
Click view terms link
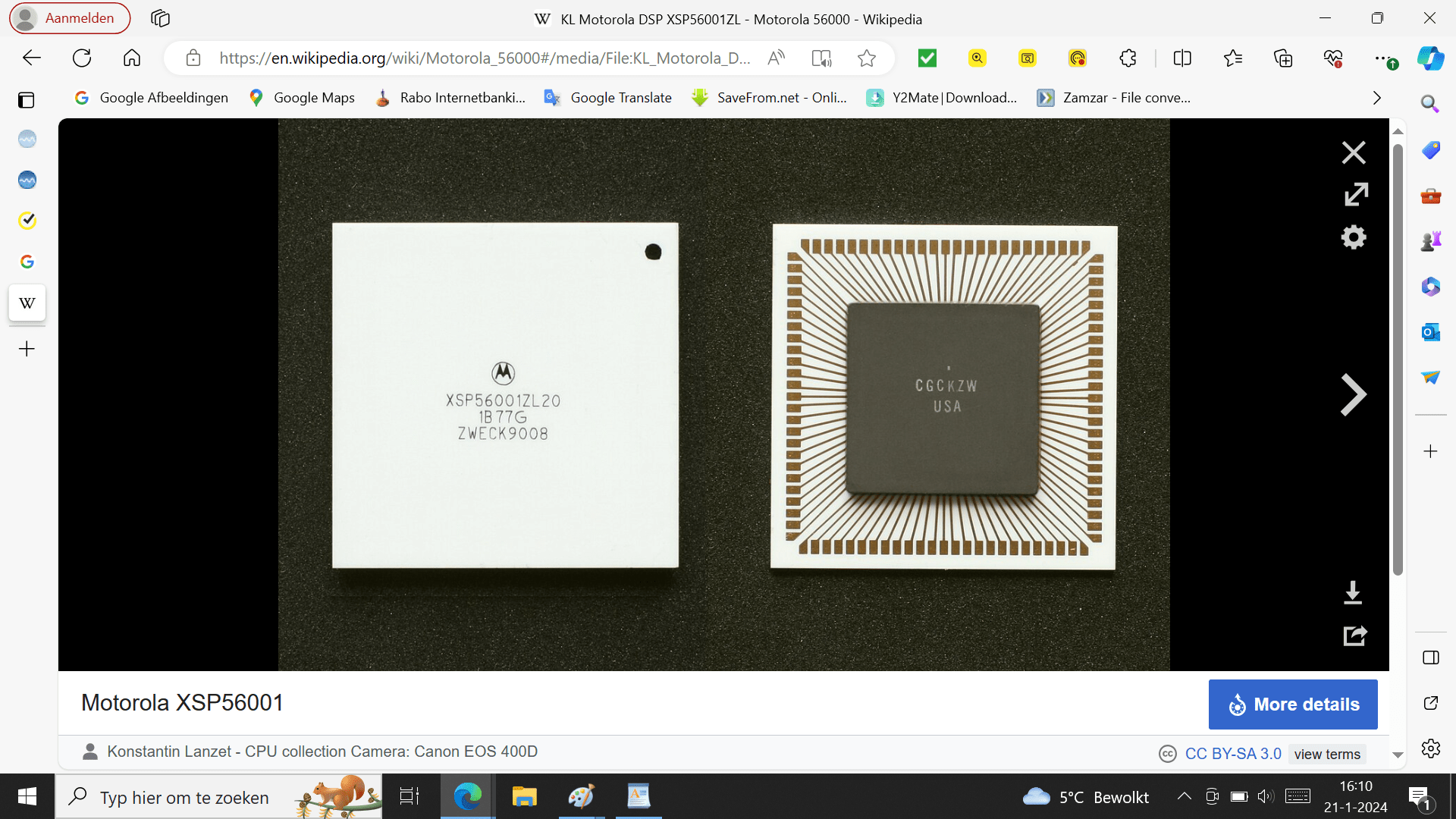(x=1327, y=755)
